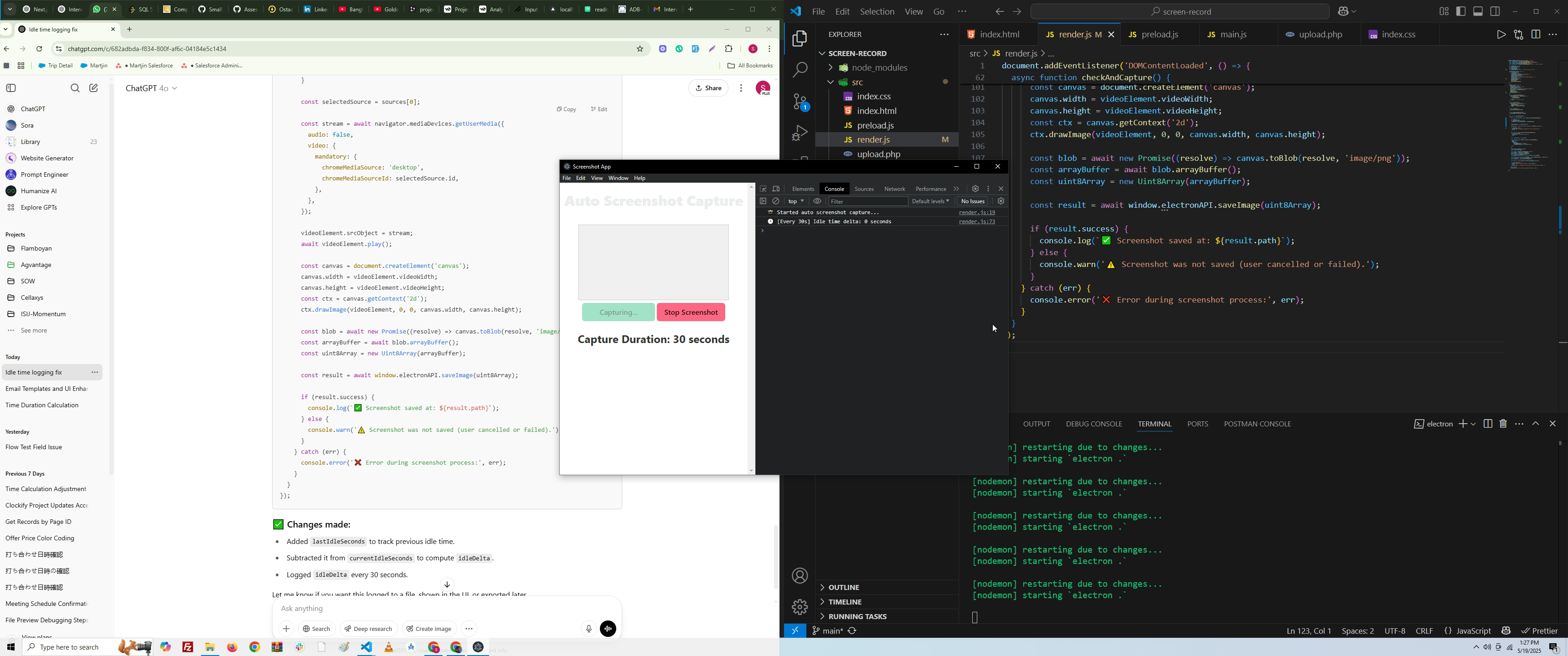Open the render.js:73 source link
Screen dimensions: 1568x656
pyautogui.click(x=976, y=222)
